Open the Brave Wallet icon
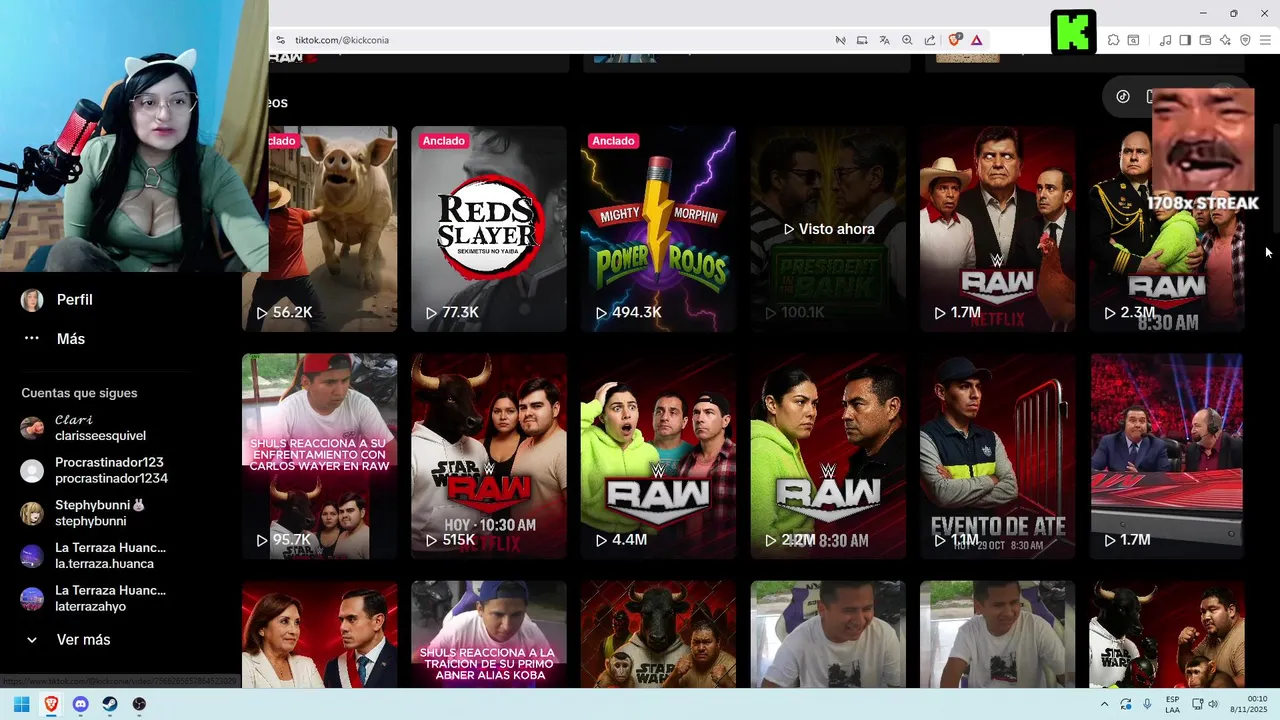The image size is (1280, 720). (x=1205, y=40)
